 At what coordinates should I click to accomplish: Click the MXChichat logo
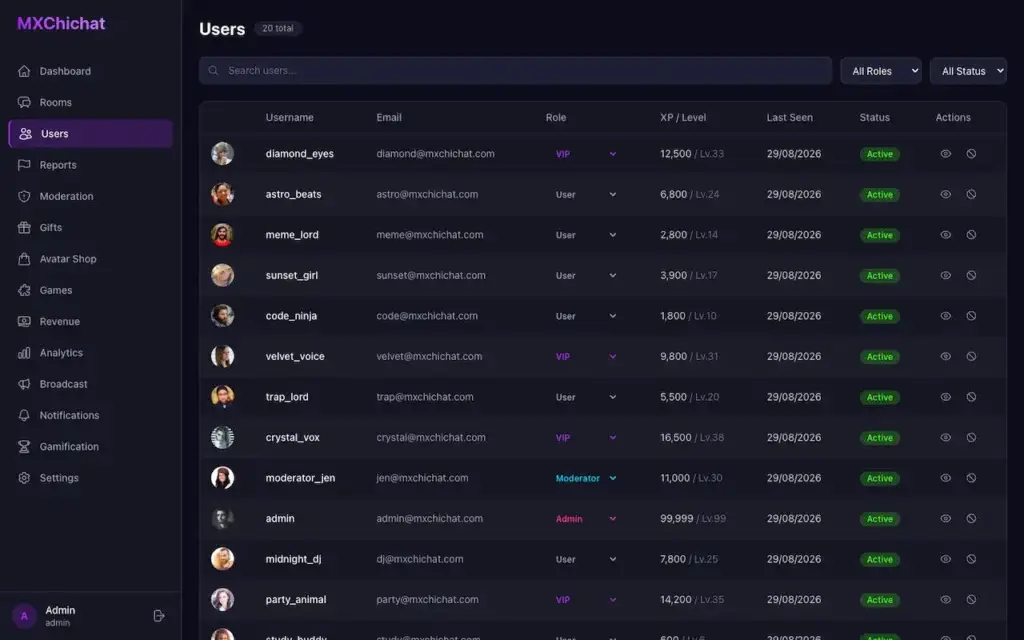(x=61, y=24)
